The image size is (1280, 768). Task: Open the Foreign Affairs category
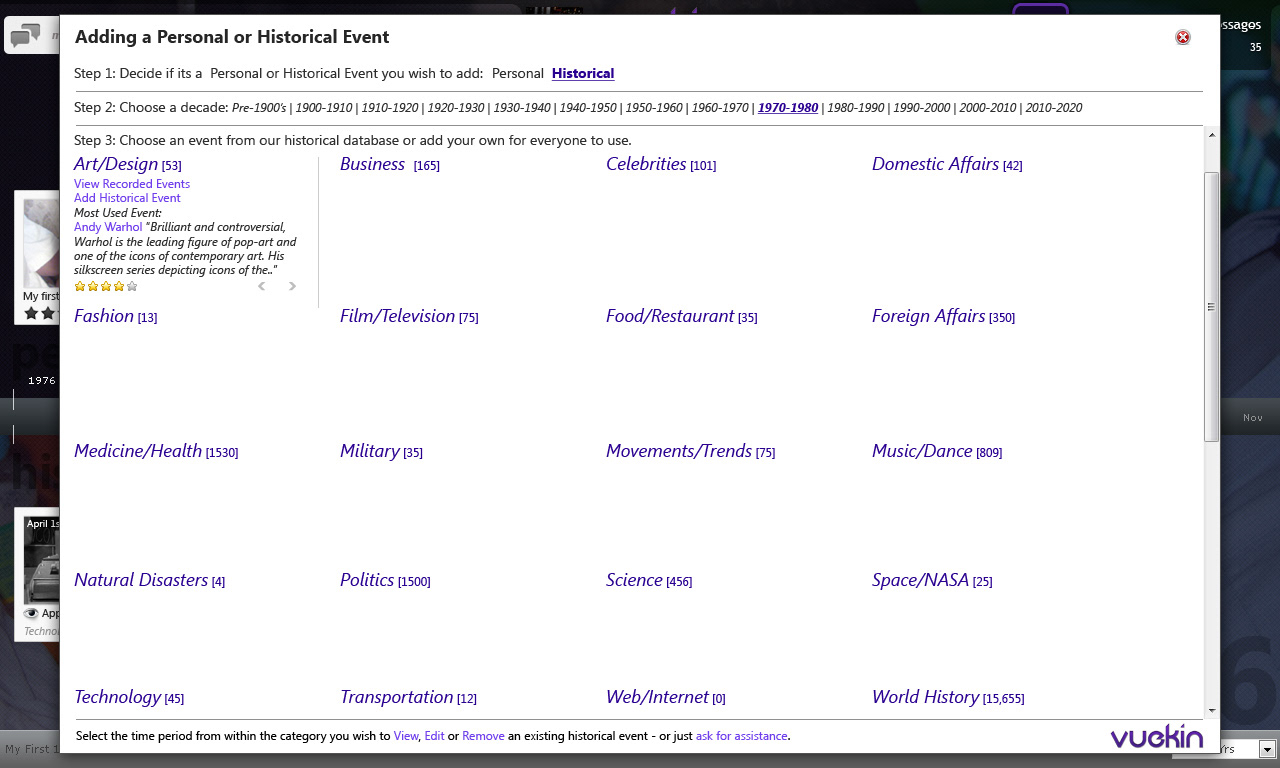tap(928, 316)
